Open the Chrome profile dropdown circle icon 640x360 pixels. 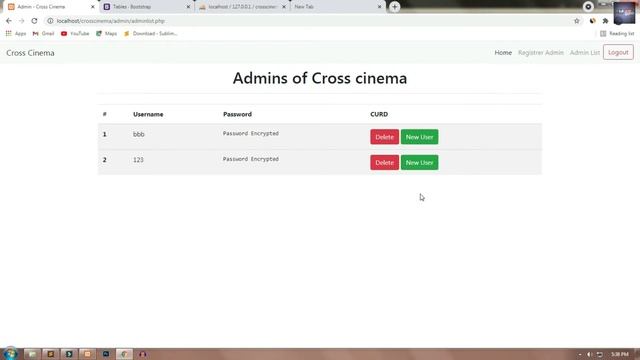[588, 7]
